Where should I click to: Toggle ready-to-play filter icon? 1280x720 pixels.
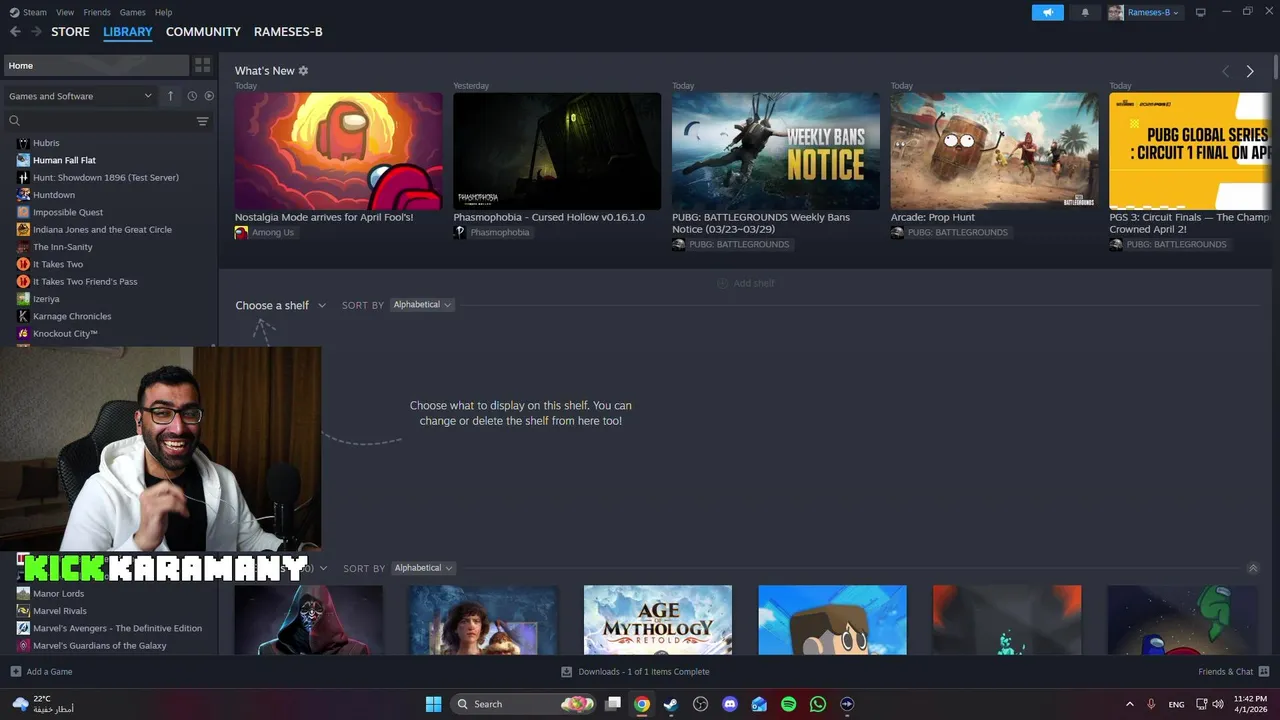coord(209,96)
